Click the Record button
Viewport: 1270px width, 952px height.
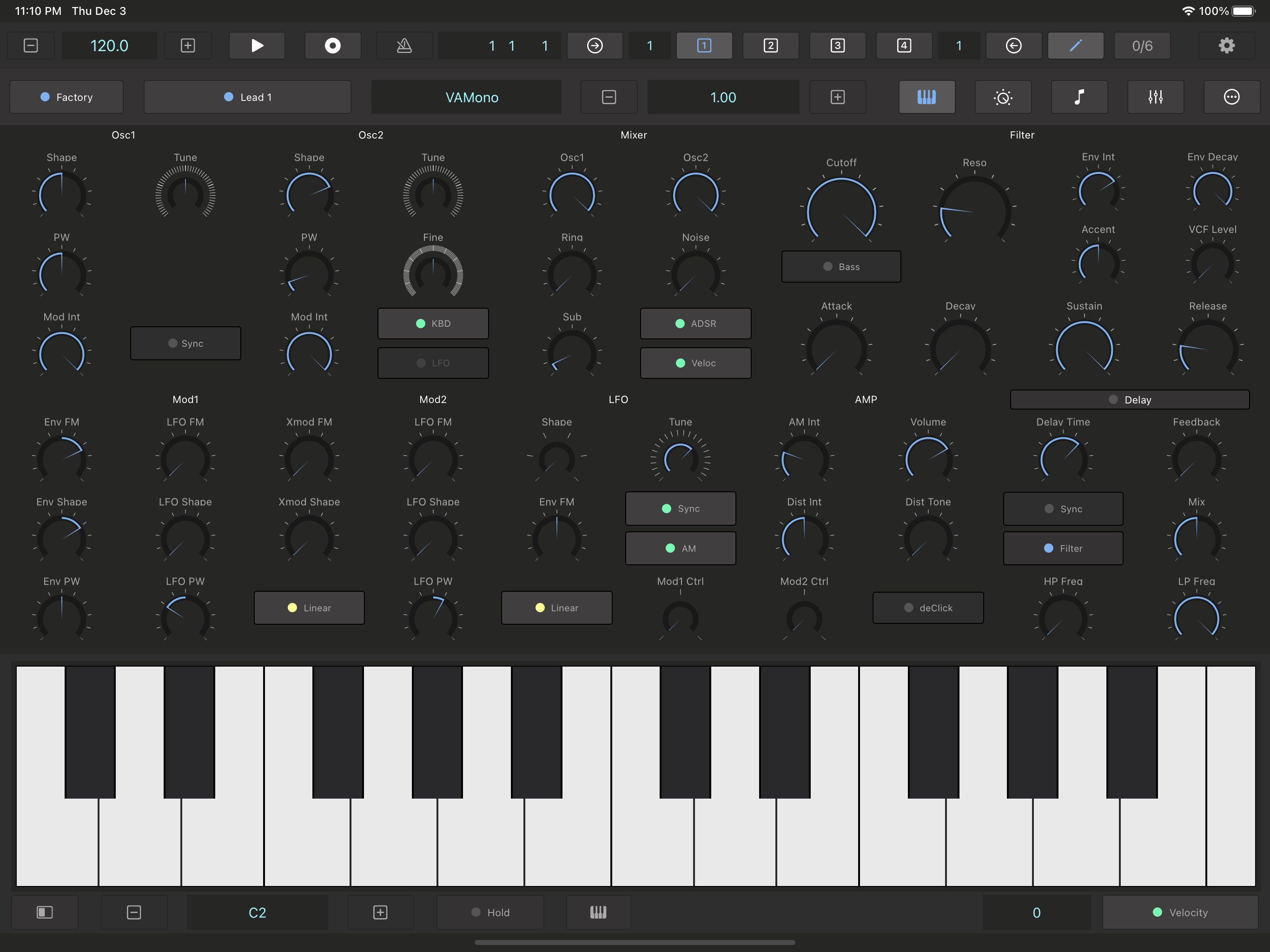pyautogui.click(x=332, y=46)
